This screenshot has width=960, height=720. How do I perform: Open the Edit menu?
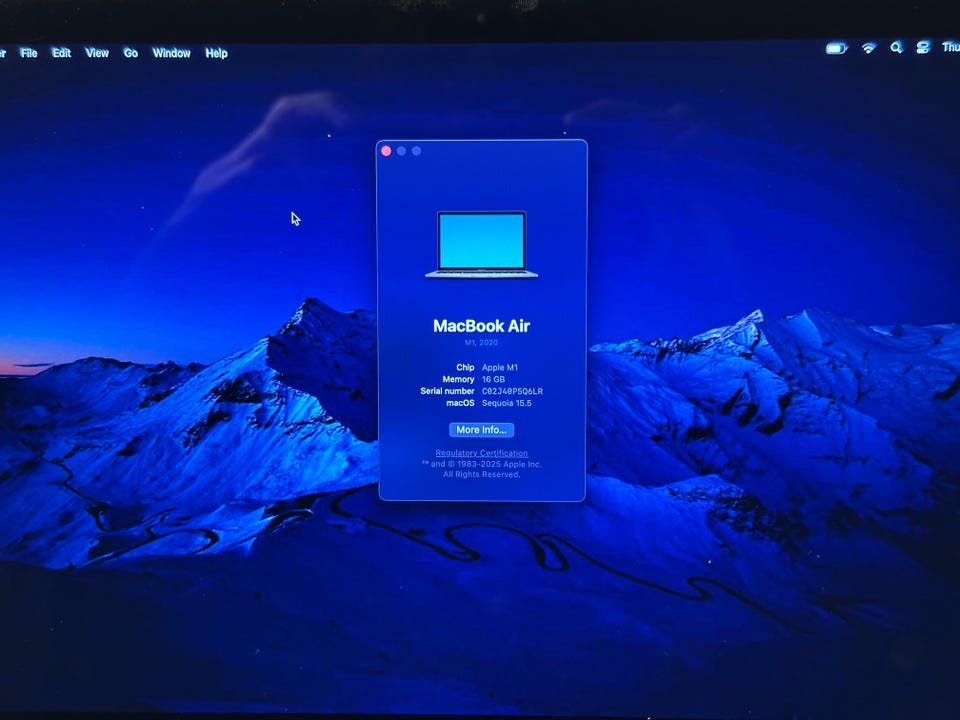click(x=61, y=53)
